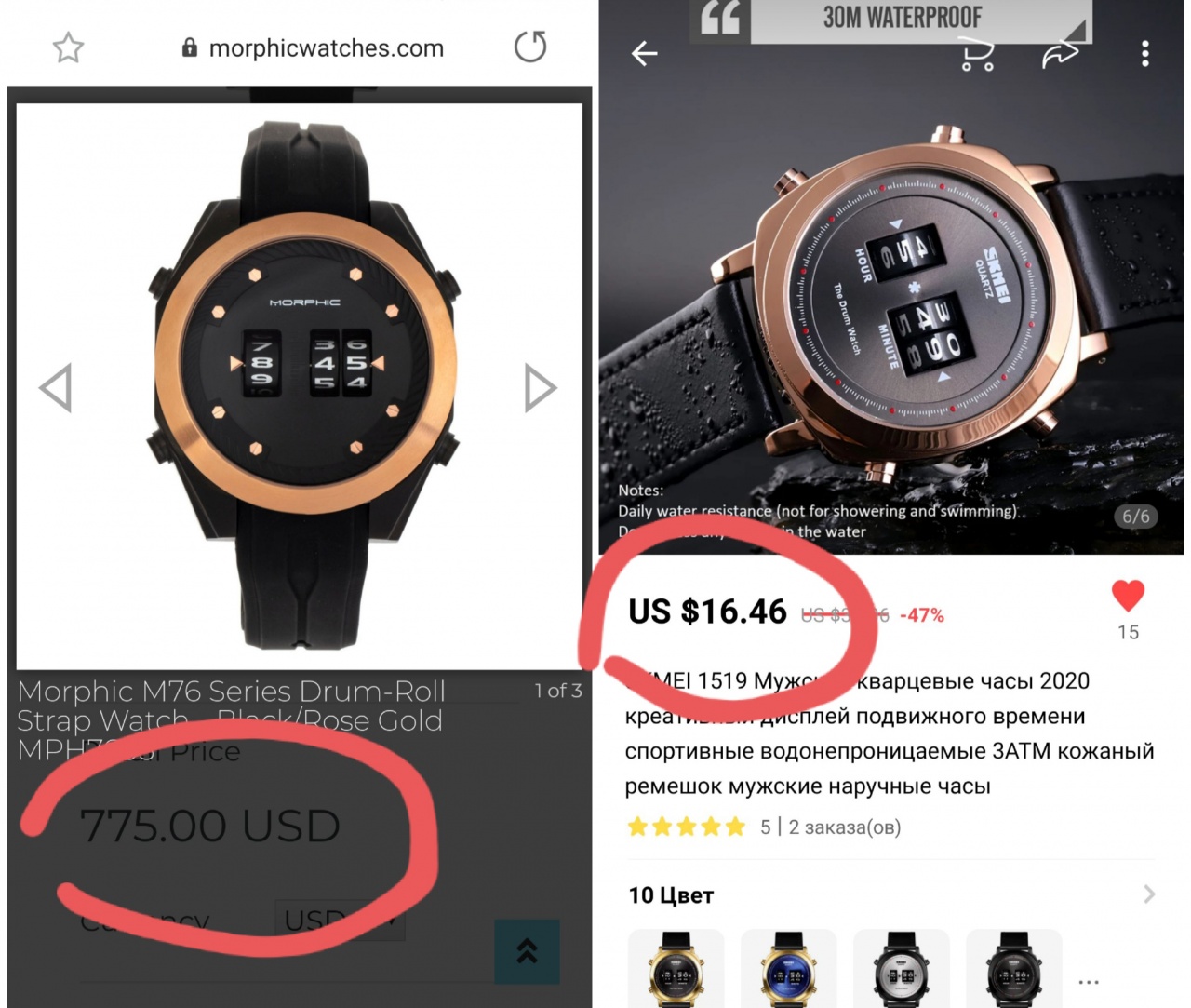Image resolution: width=1191 pixels, height=1008 pixels.
Task: Jump to top with double-chevron button
Action: click(x=527, y=951)
